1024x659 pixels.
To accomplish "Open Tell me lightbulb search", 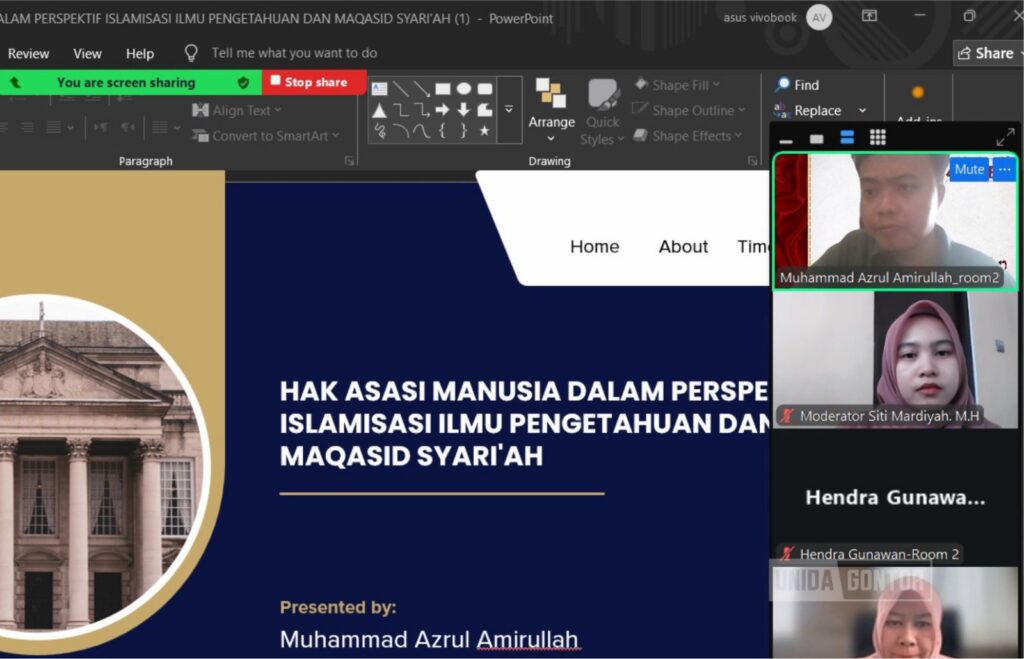I will tap(191, 53).
